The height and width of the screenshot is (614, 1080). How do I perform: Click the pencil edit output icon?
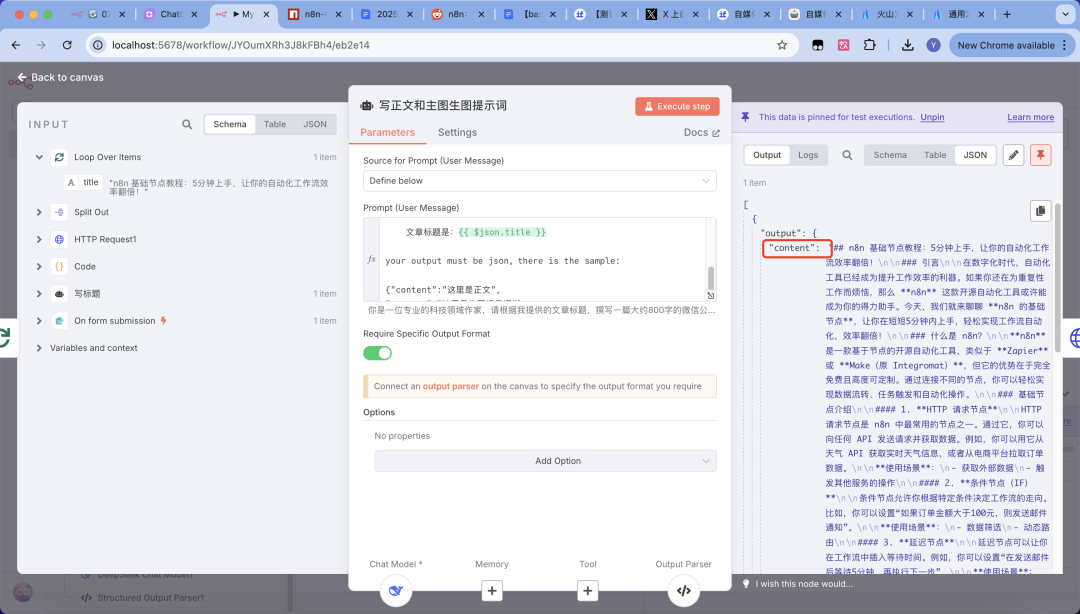1014,155
